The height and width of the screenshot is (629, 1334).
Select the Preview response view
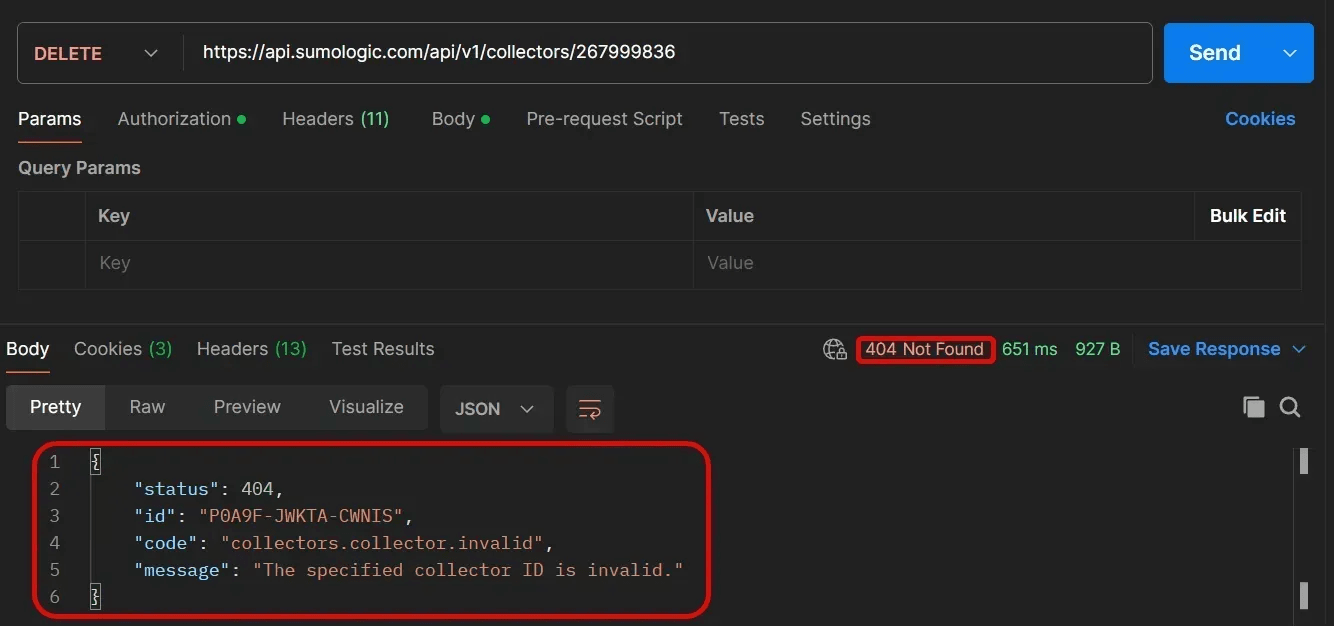click(247, 407)
